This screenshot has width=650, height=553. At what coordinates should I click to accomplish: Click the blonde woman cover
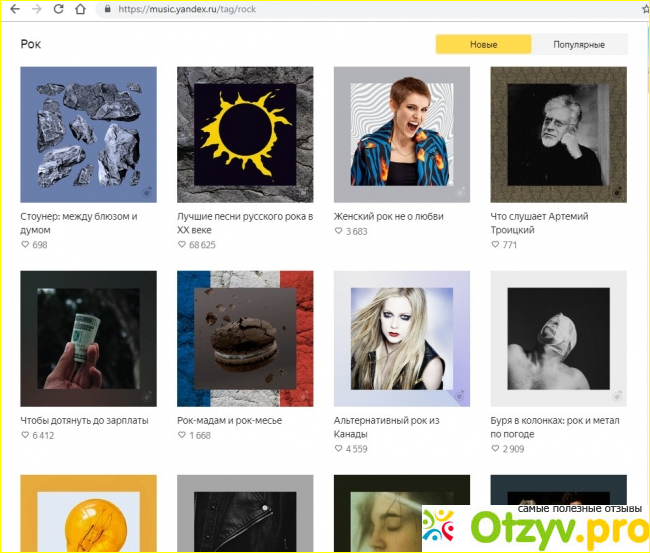(x=402, y=339)
